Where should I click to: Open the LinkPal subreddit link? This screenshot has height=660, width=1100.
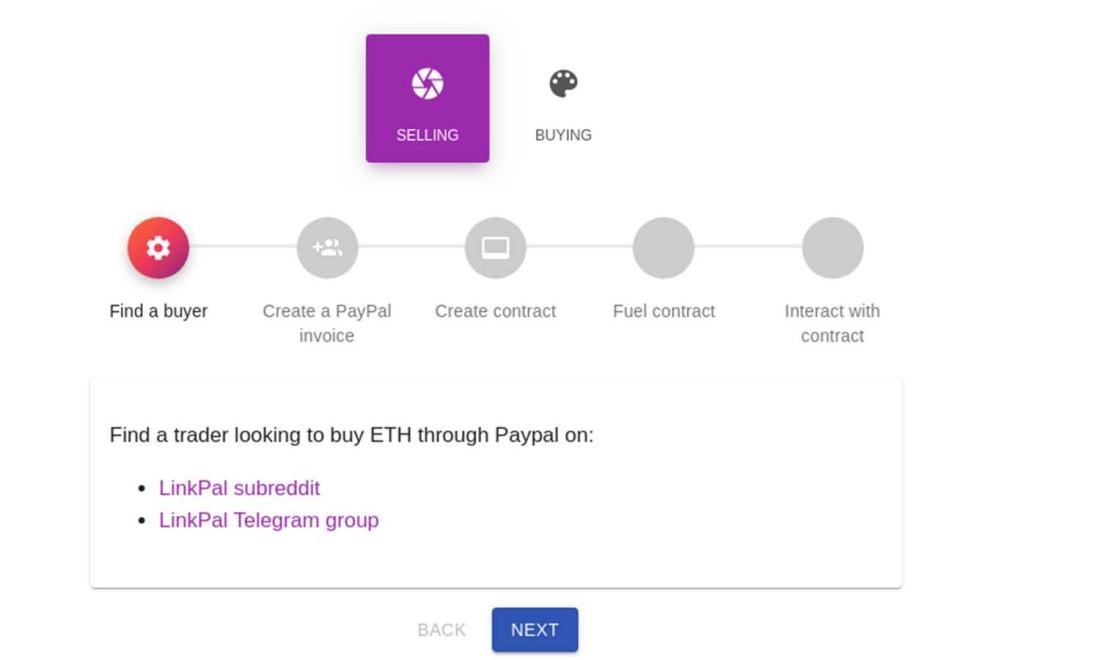point(240,488)
